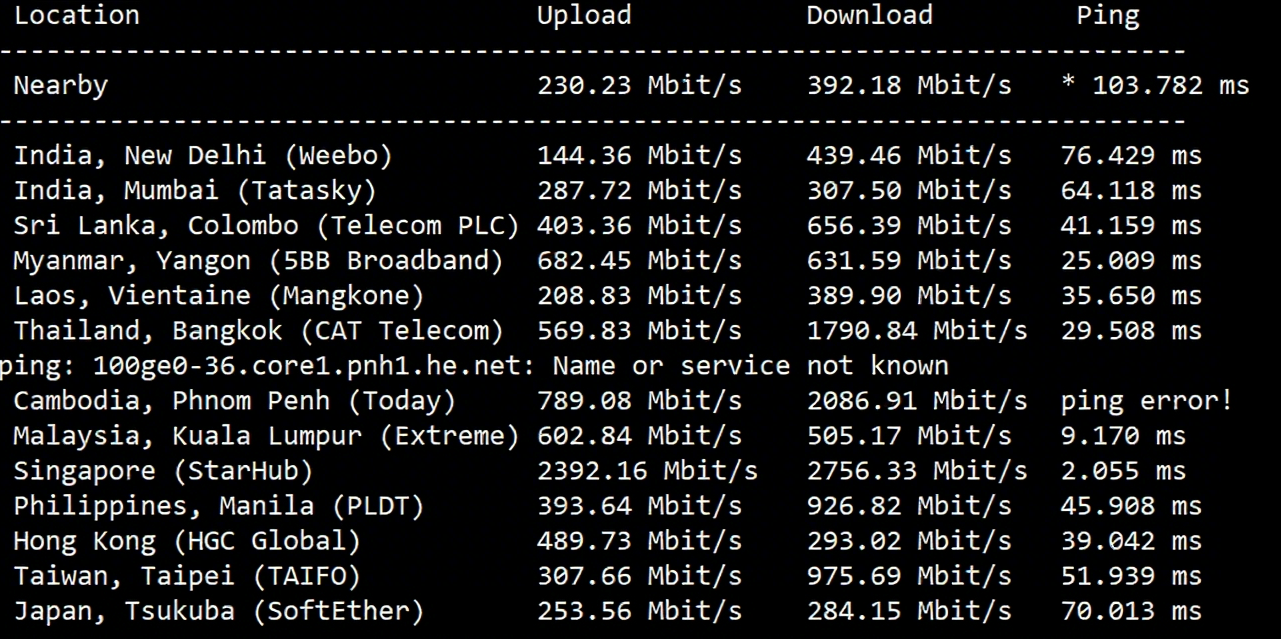Click Japan, Tsukuba (SoftEther) location text
The image size is (1281, 639).
pyautogui.click(x=219, y=611)
